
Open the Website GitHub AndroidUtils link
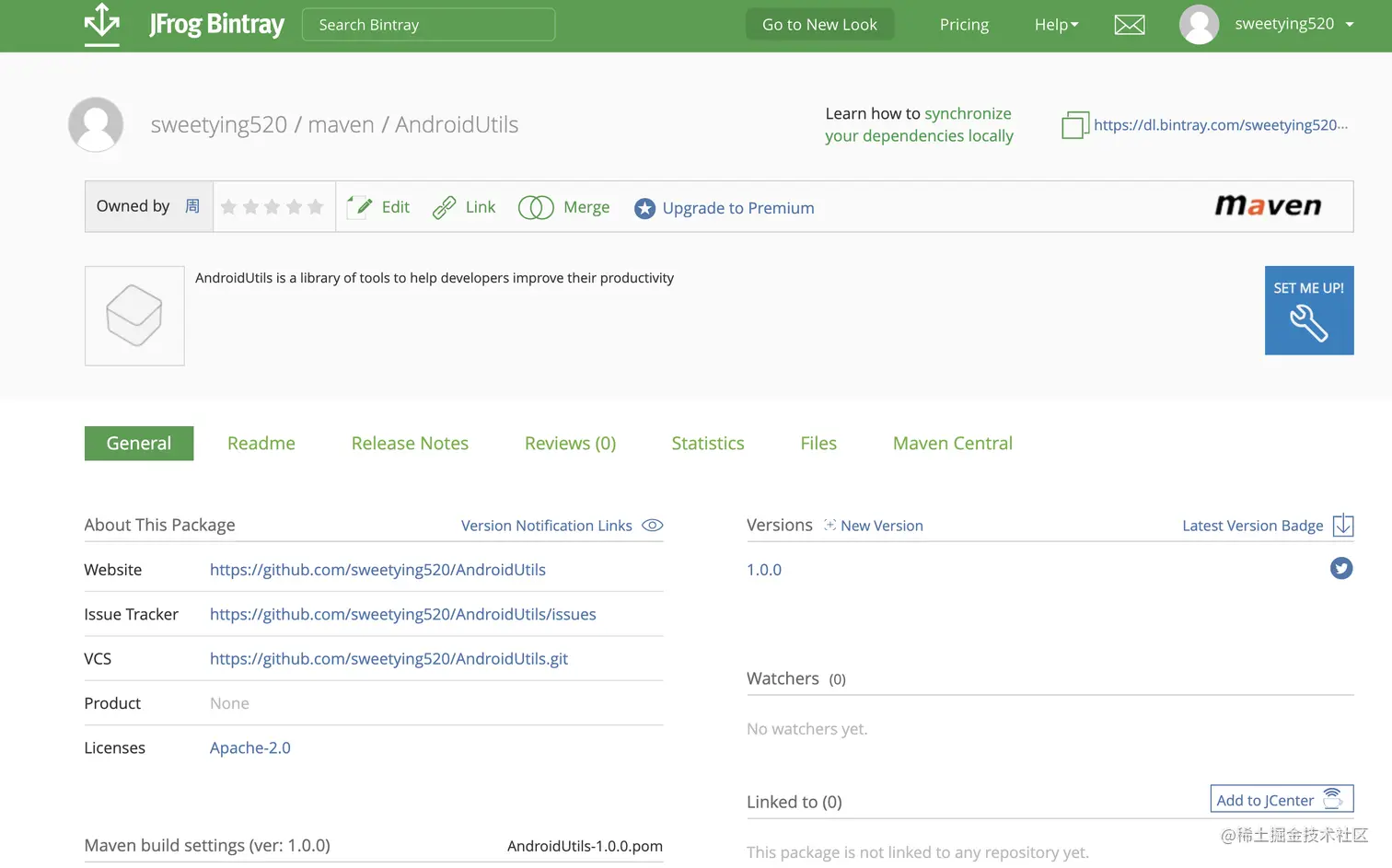(377, 570)
